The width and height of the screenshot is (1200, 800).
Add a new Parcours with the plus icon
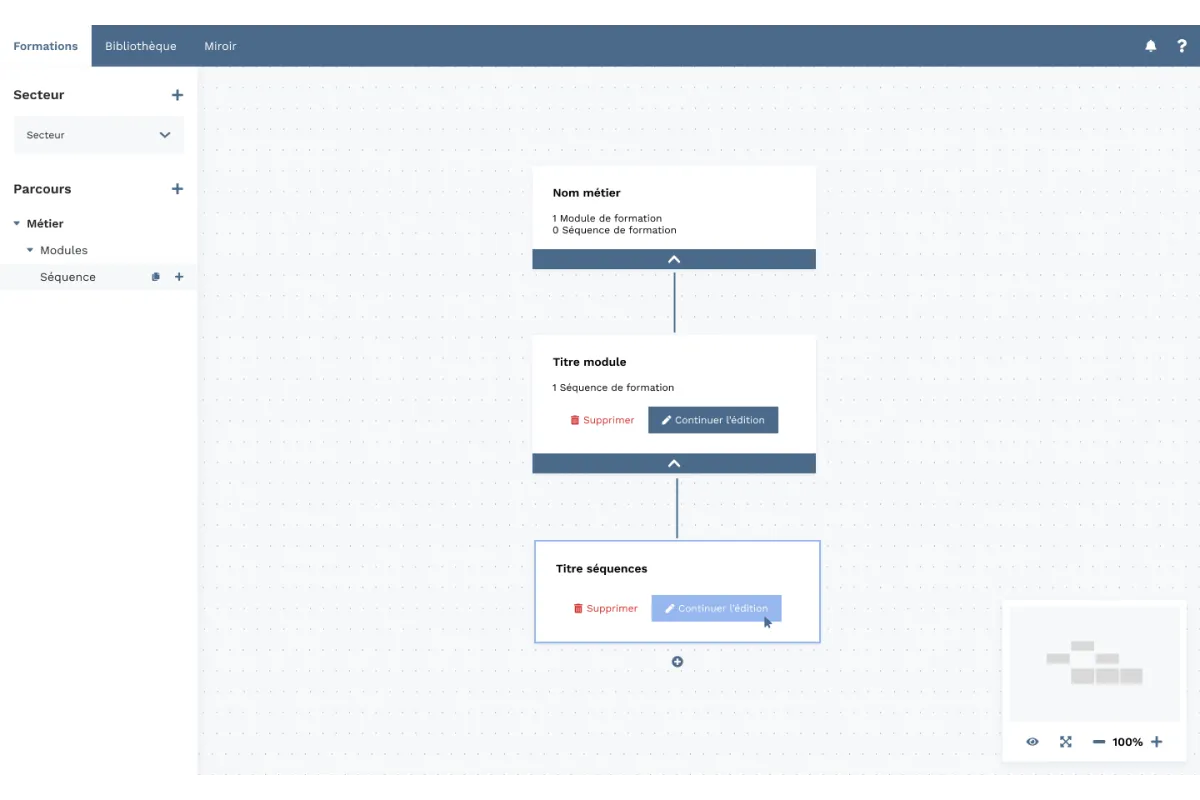tap(177, 188)
